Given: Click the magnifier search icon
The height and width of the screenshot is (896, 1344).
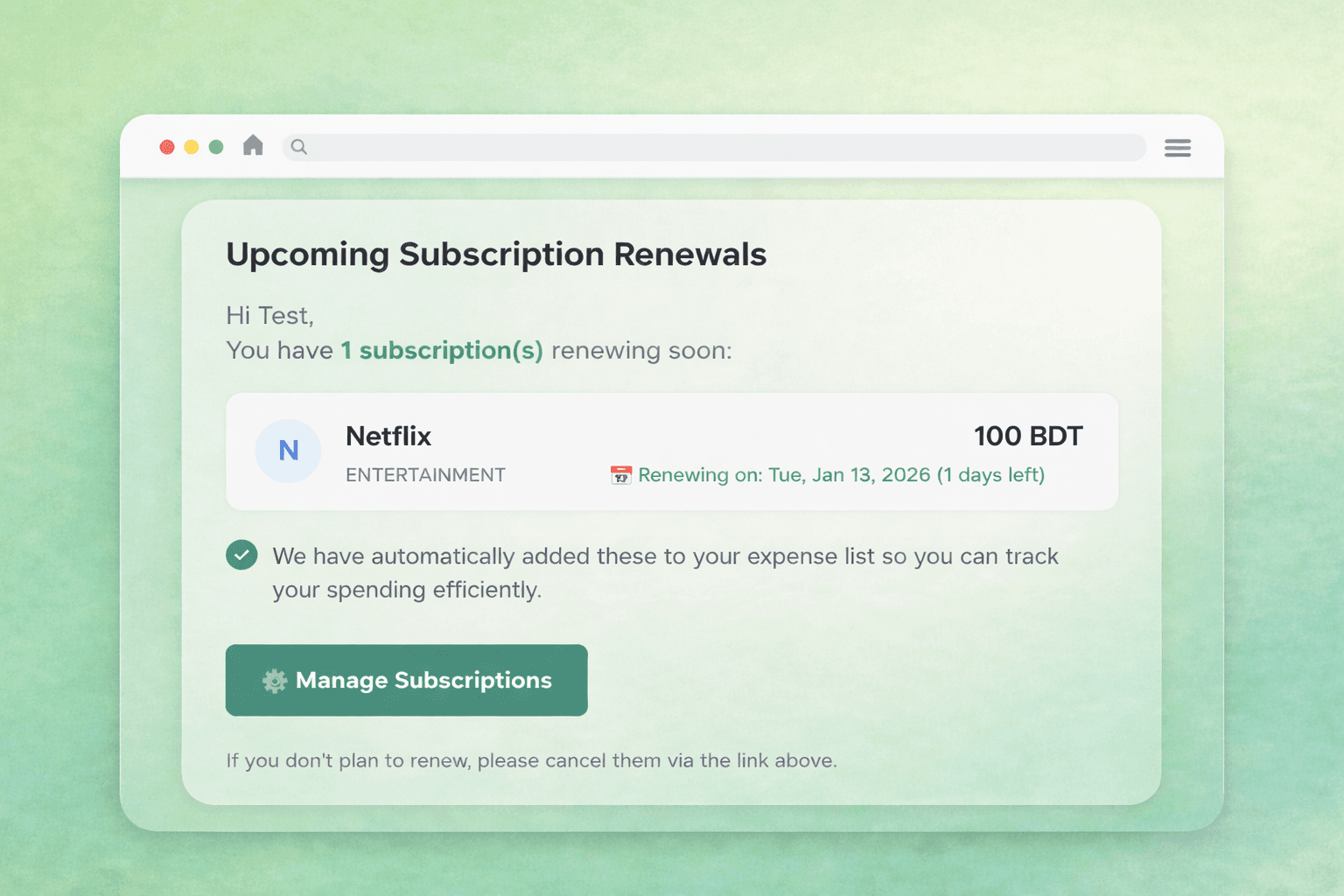Looking at the screenshot, I should click(299, 147).
